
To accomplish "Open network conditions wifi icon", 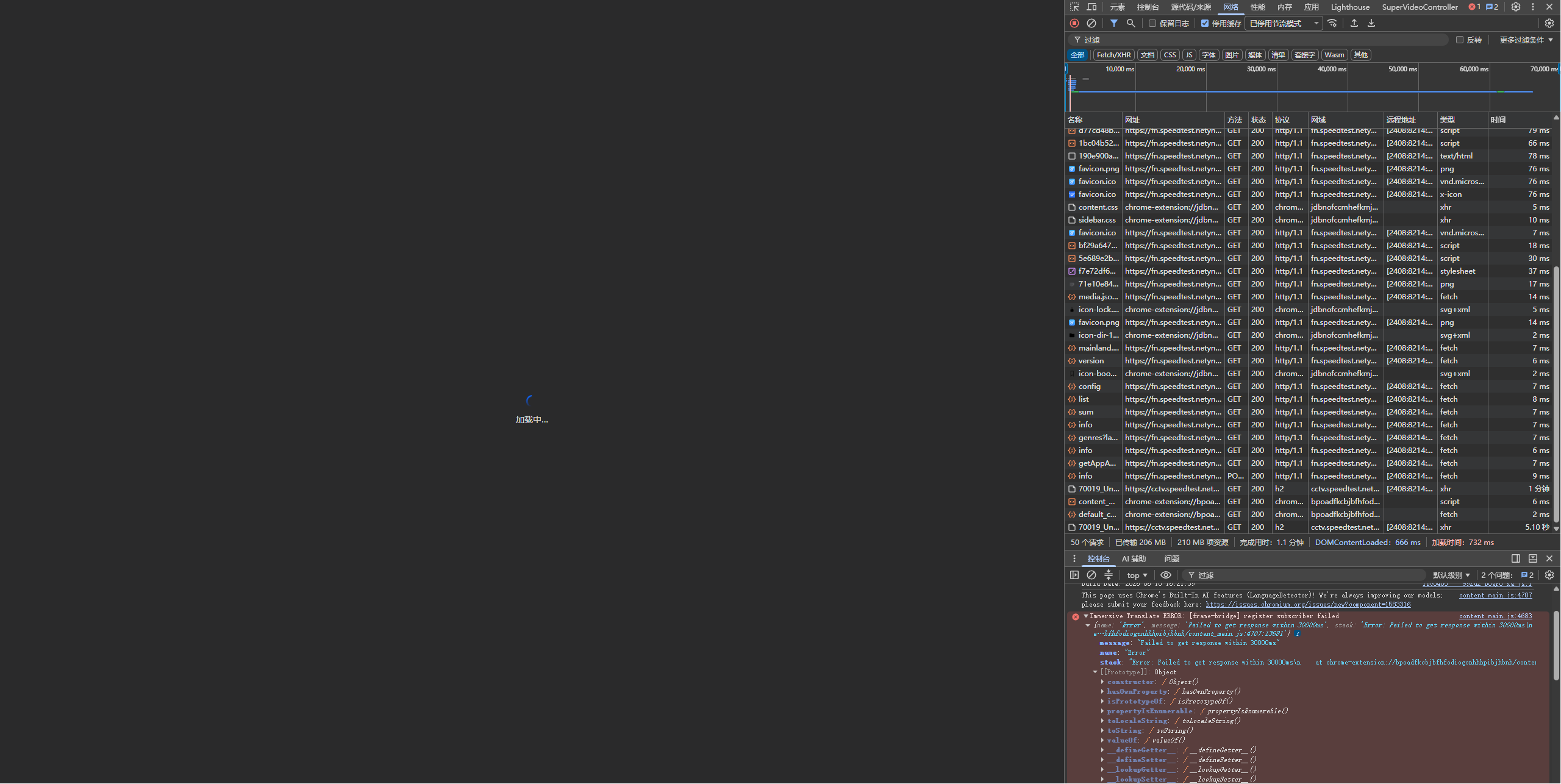I will [1332, 23].
